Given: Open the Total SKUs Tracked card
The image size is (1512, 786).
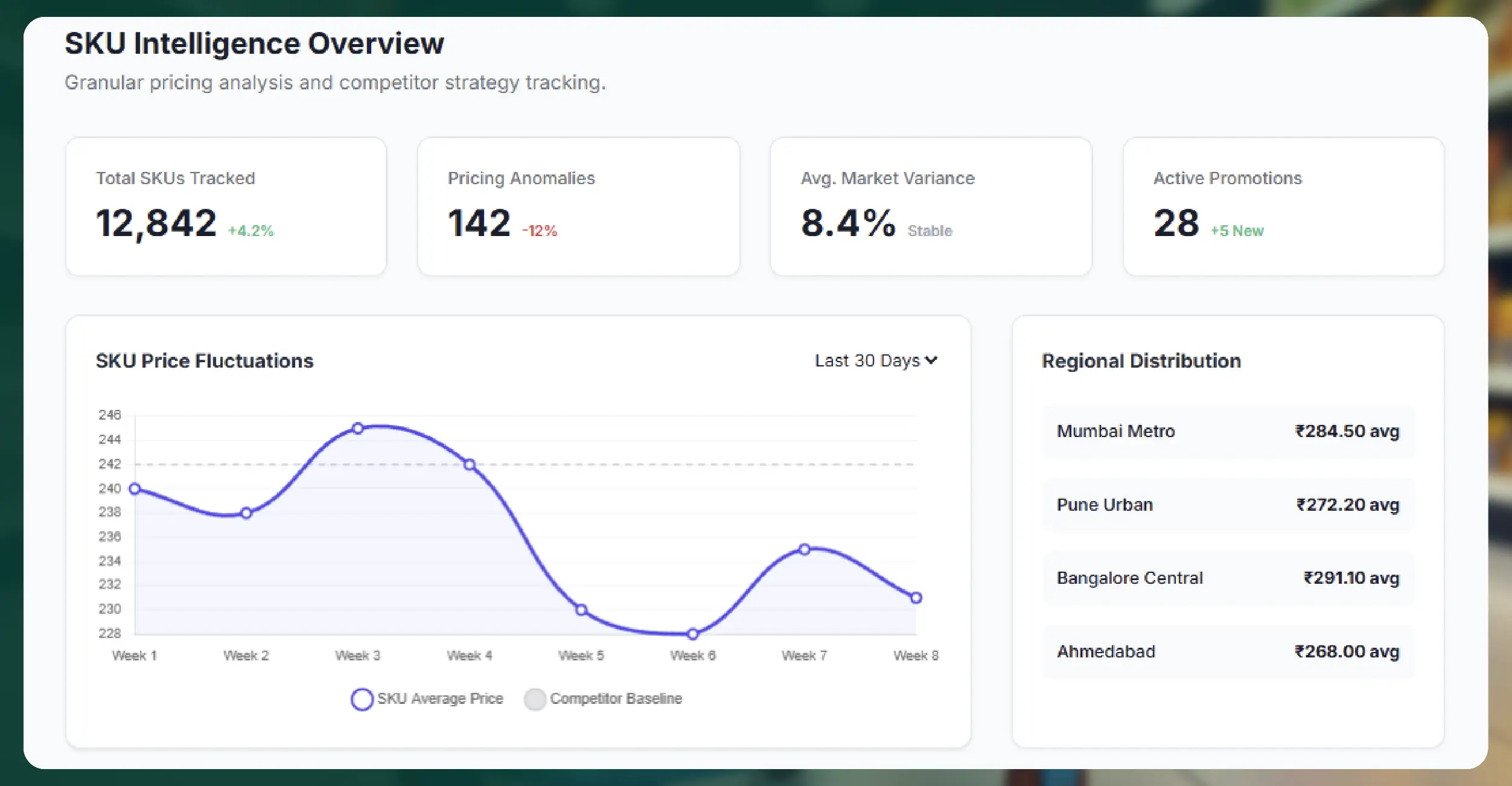Looking at the screenshot, I should (226, 206).
